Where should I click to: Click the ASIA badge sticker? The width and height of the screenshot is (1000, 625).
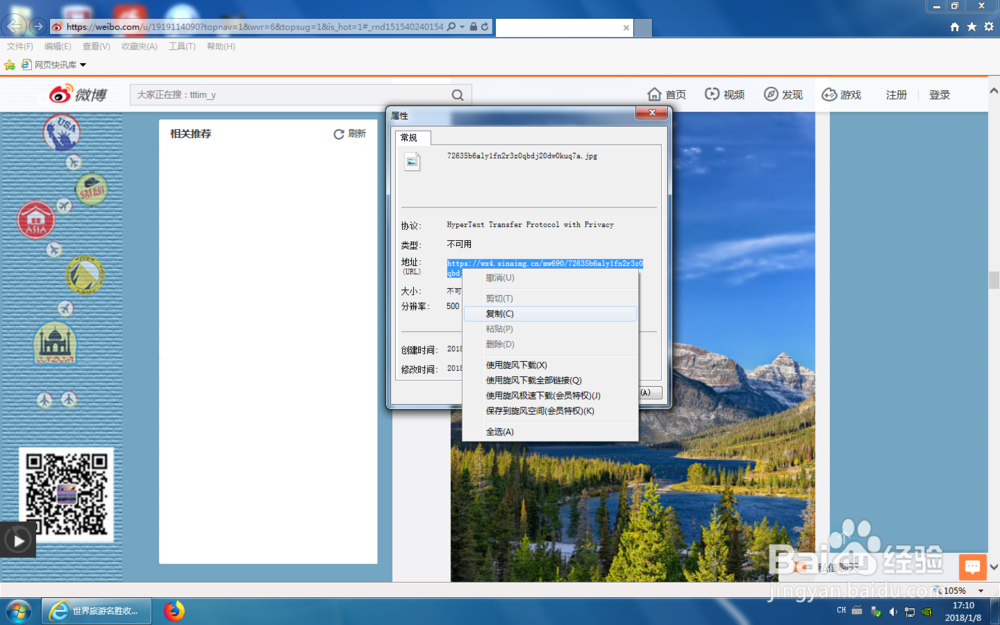click(36, 220)
